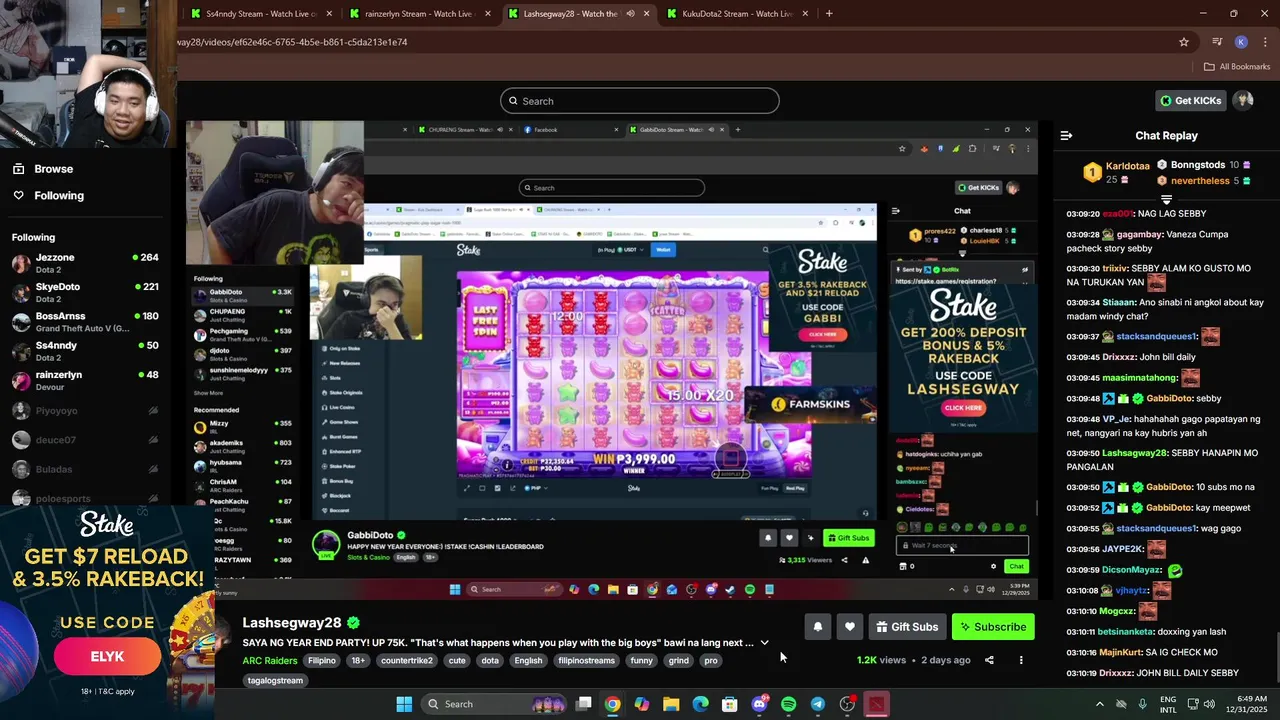Click the ARC Raiders category link
The width and height of the screenshot is (1280, 720).
[x=269, y=661]
